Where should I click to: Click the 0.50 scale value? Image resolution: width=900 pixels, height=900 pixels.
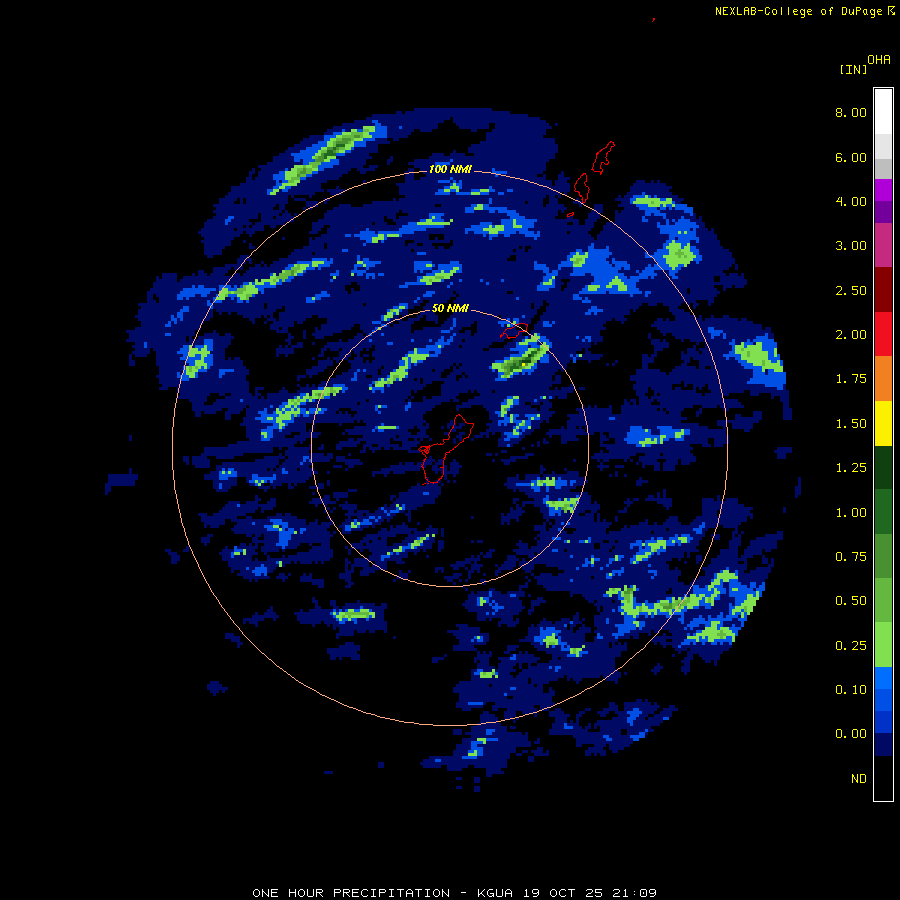[x=851, y=601]
